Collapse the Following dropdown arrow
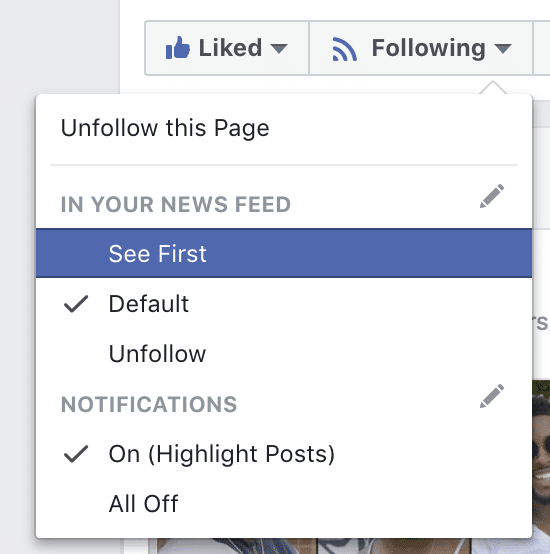 point(503,49)
